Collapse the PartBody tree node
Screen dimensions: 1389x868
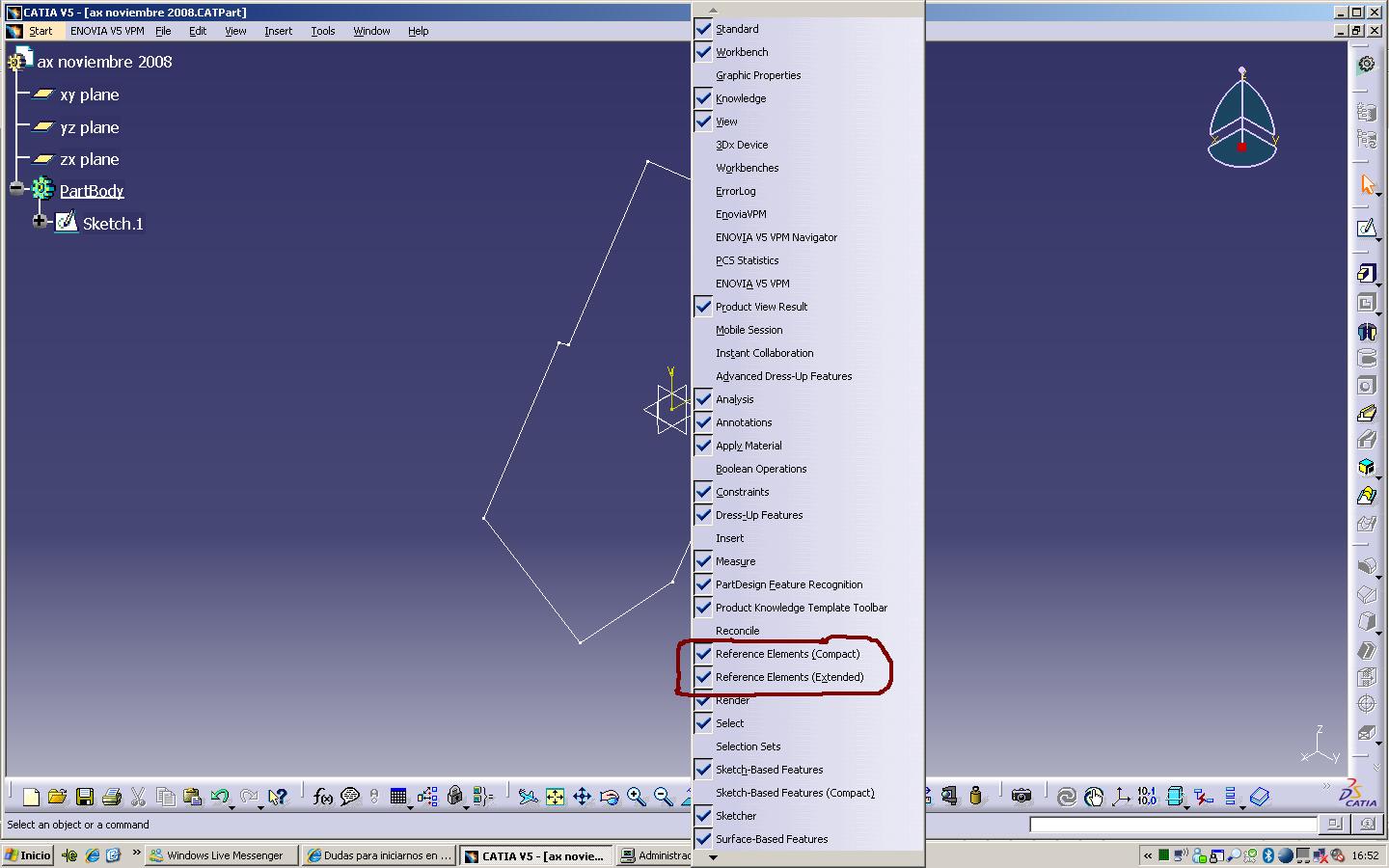pos(16,188)
